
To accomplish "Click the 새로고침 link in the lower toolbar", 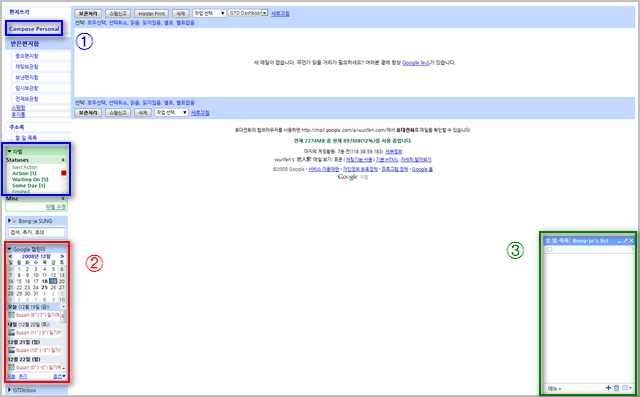I will tap(200, 113).
